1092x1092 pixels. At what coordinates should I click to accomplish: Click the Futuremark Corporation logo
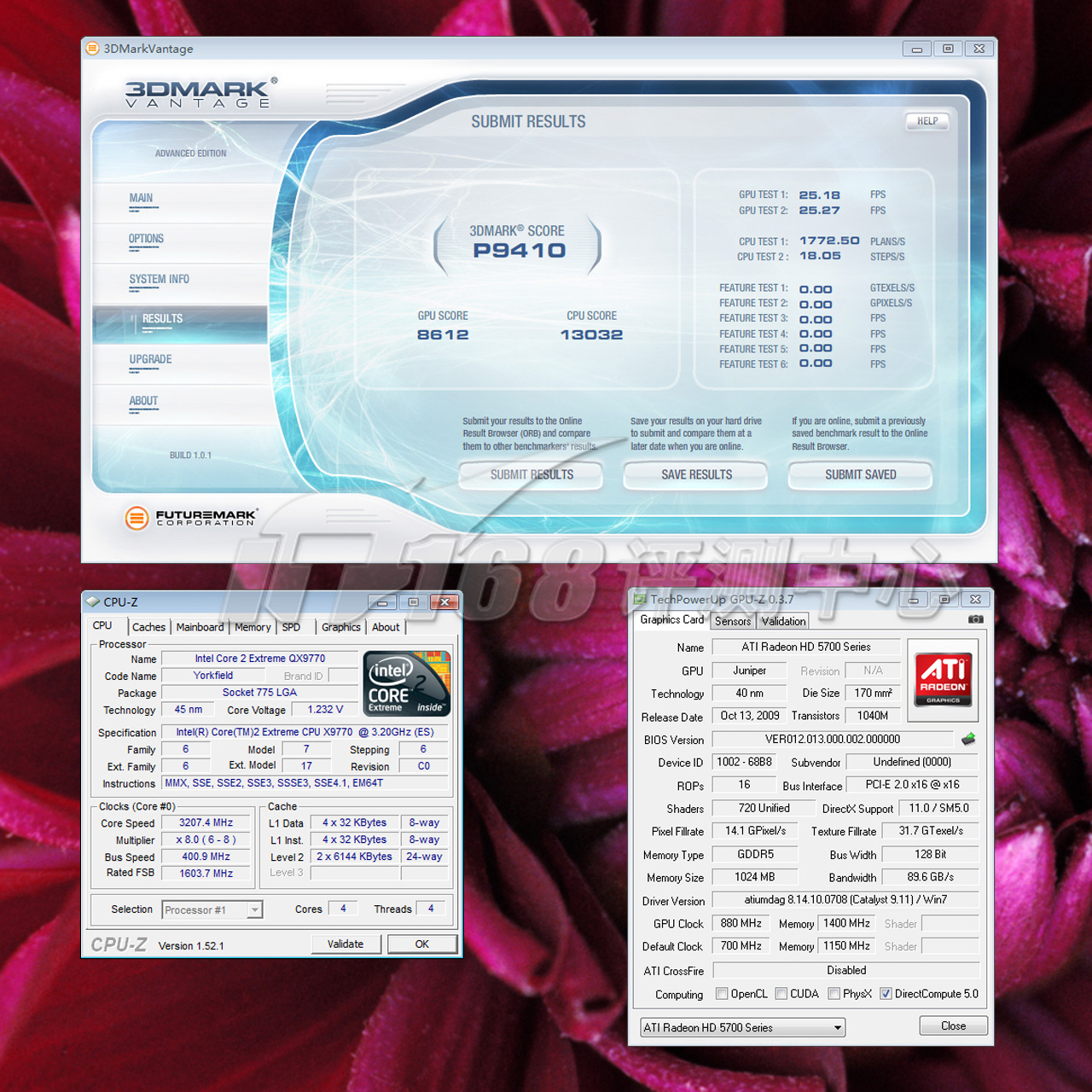coord(190,518)
